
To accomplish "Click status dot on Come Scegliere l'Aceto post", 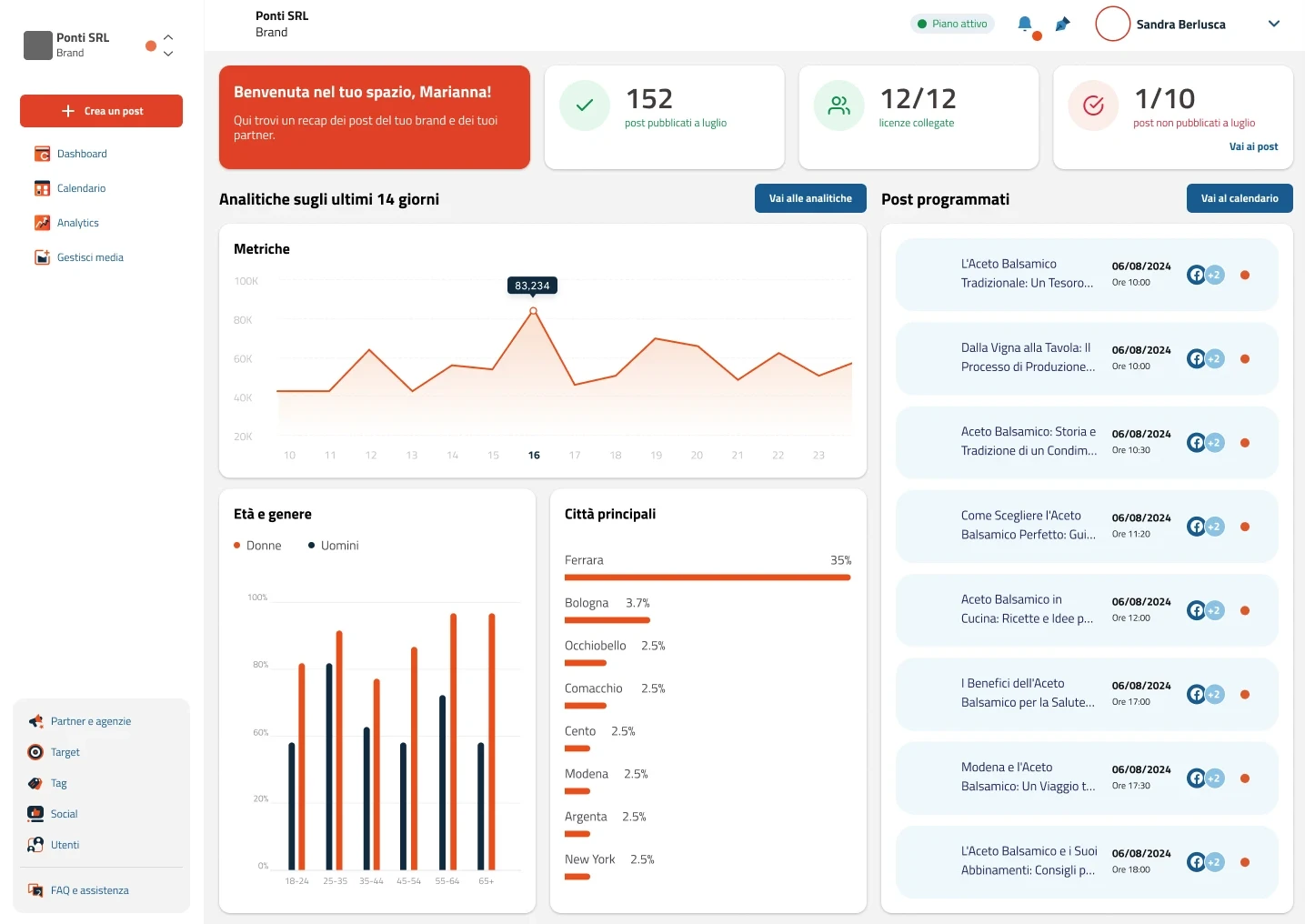I will coord(1245,527).
